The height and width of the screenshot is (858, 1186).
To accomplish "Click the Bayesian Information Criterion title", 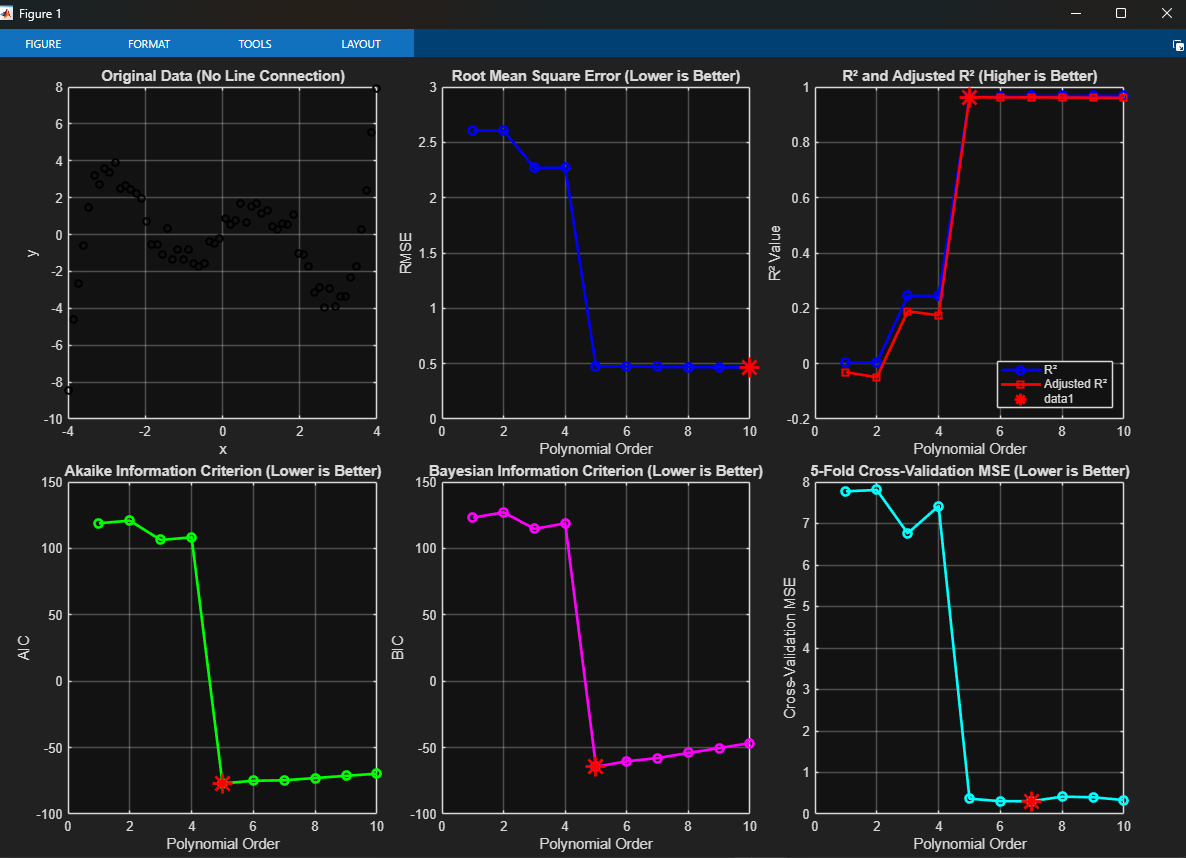I will pyautogui.click(x=596, y=471).
